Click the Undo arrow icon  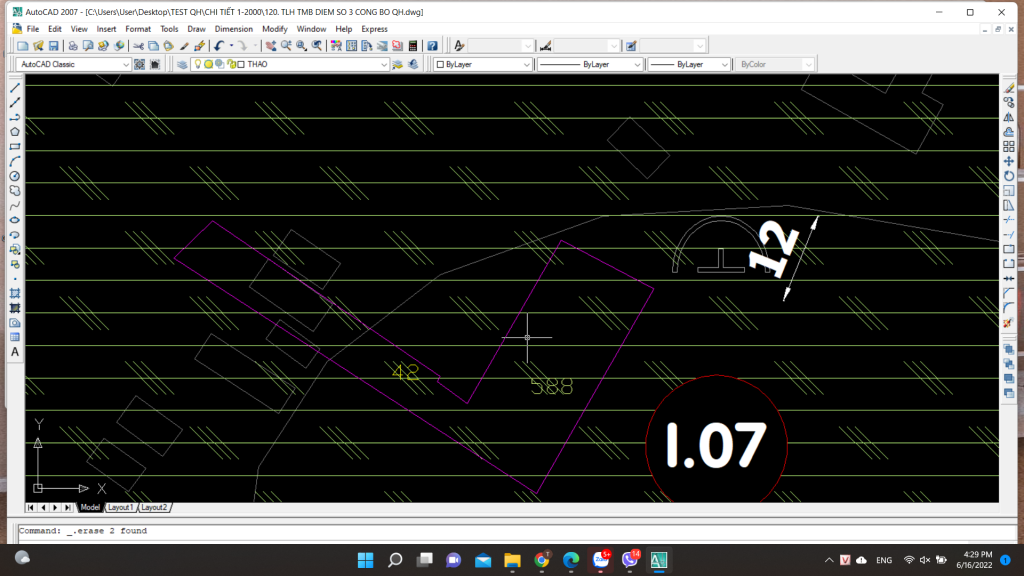219,46
